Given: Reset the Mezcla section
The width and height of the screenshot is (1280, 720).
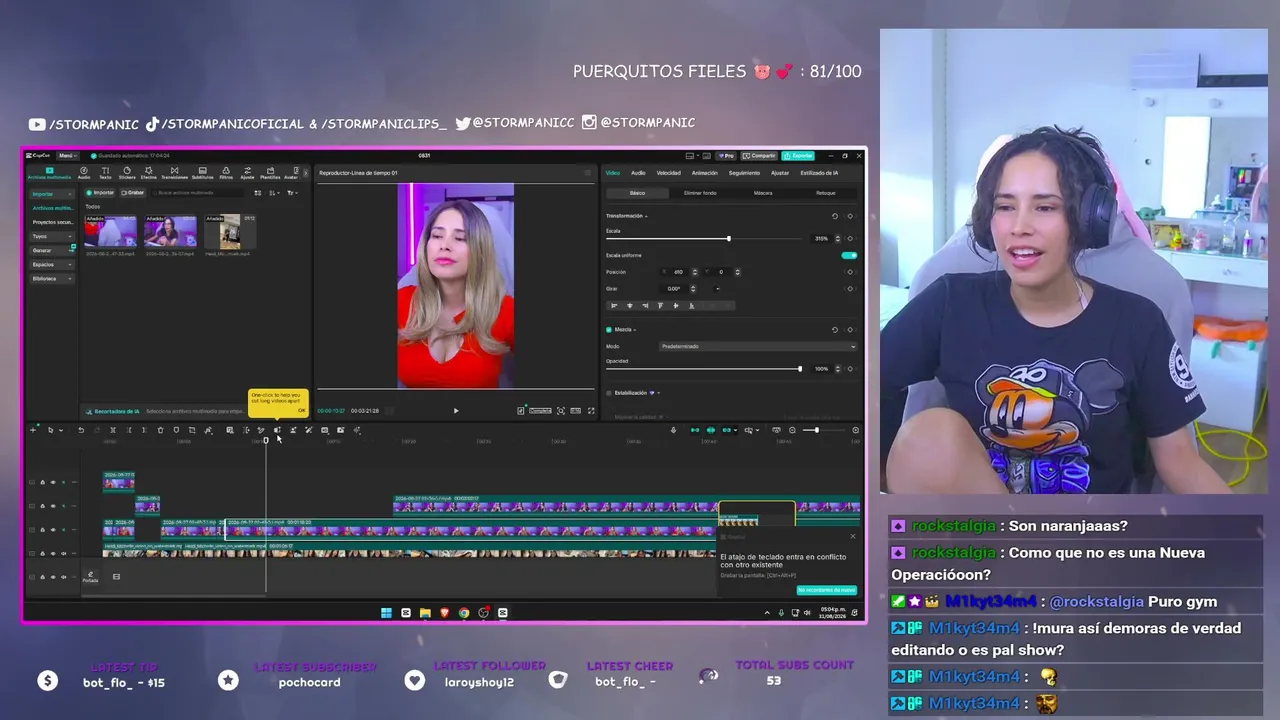Looking at the screenshot, I should point(835,329).
